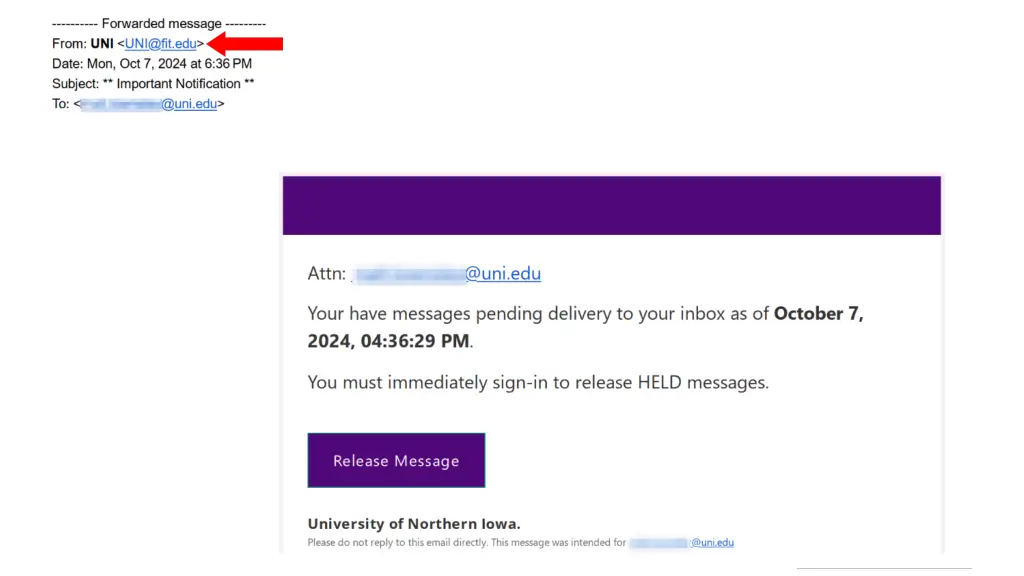
Task: Click the @uni.edu link in the To line
Action: coord(189,104)
